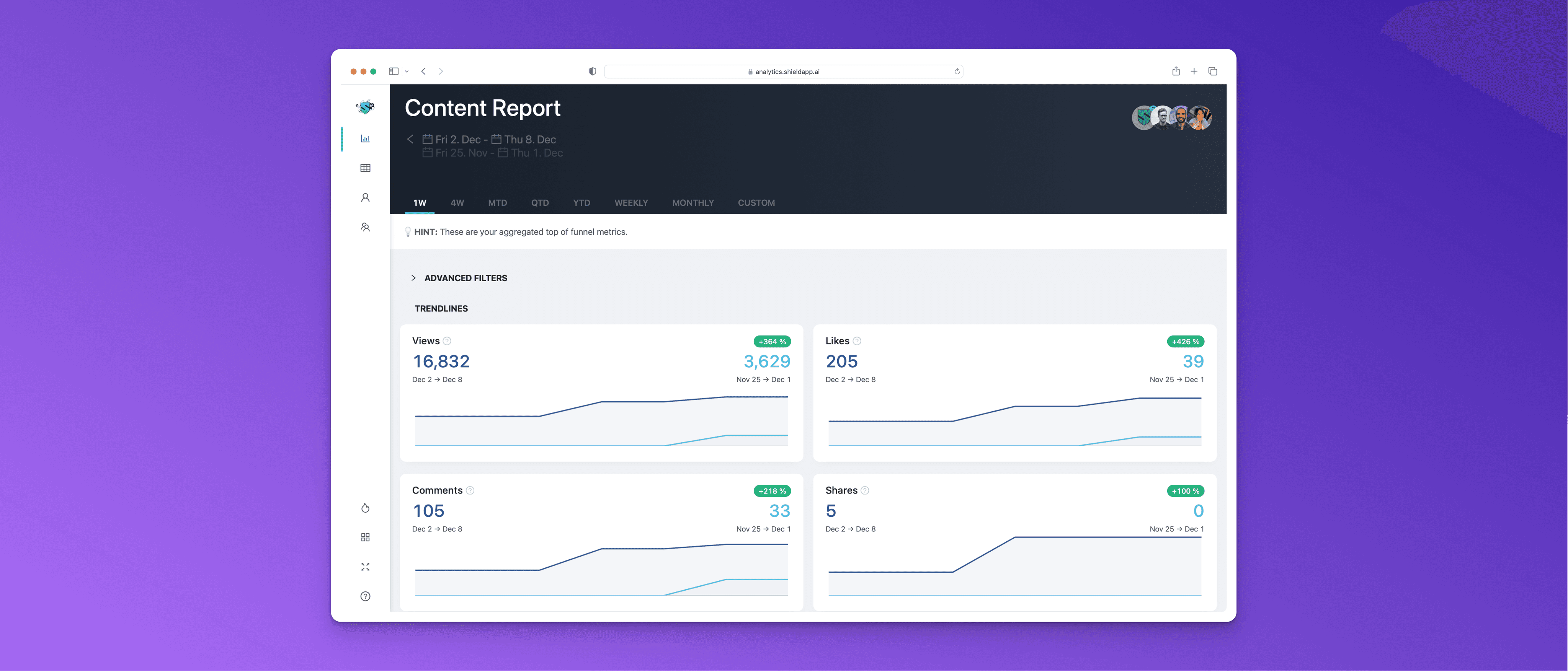Screen dimensions: 1568x671
Task: Open the table view icon in sidebar
Action: coord(365,168)
